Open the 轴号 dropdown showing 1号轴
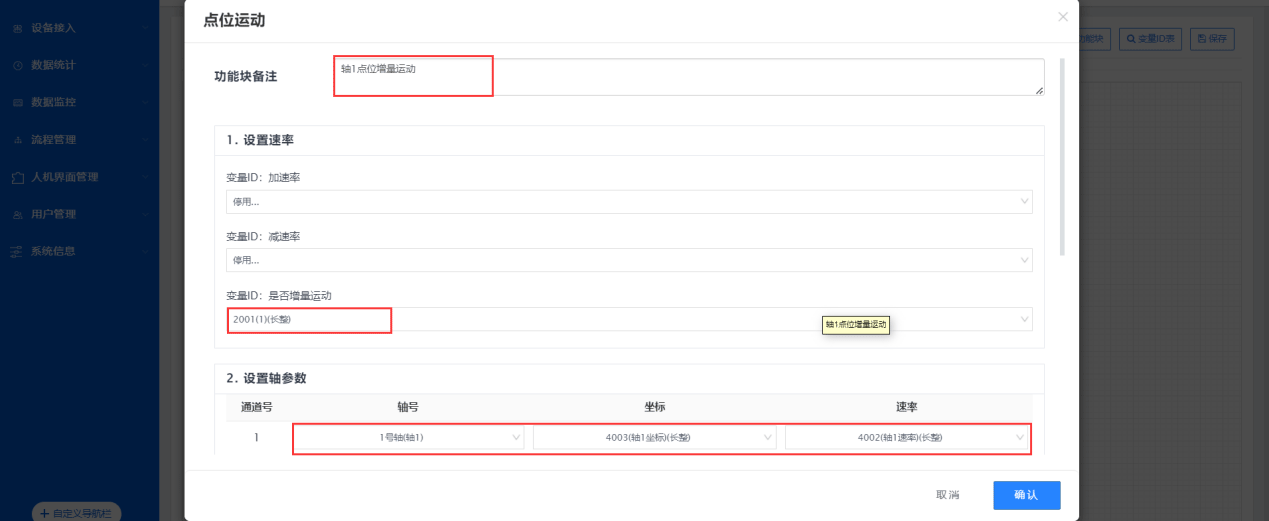 409,438
